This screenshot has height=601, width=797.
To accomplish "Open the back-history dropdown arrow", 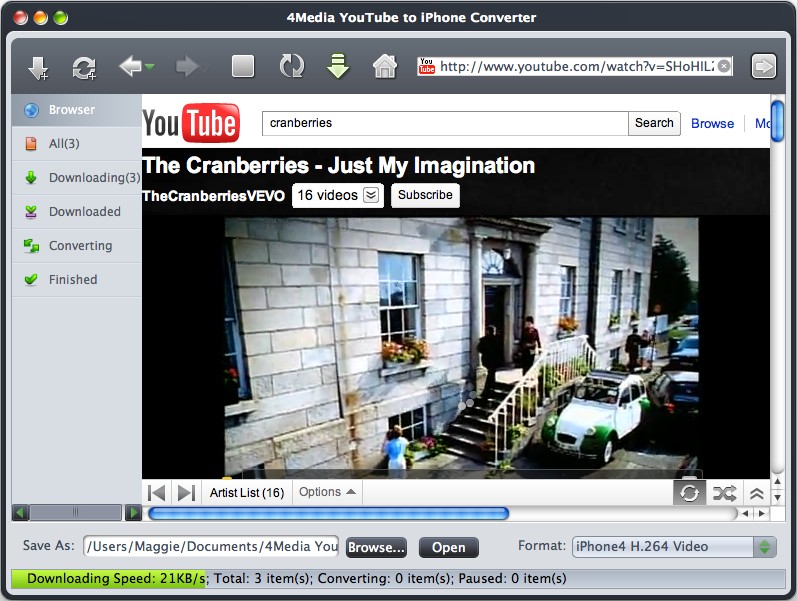I will coord(149,67).
